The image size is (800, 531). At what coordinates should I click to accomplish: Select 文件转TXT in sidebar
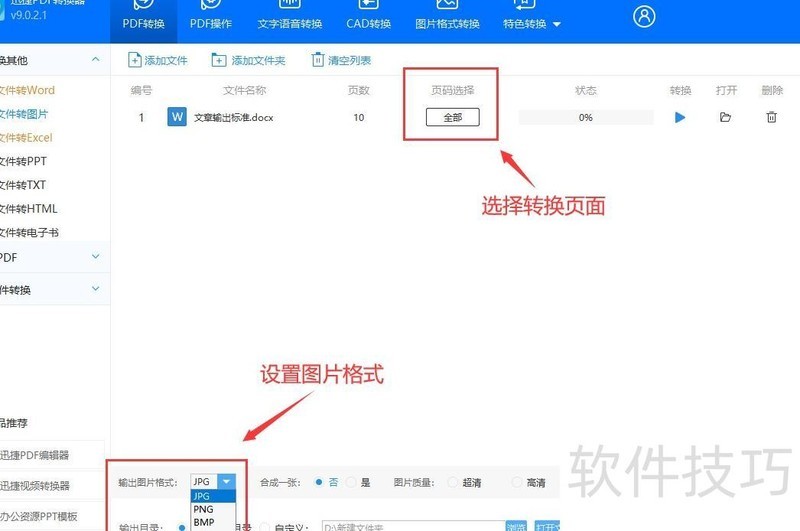(x=23, y=185)
